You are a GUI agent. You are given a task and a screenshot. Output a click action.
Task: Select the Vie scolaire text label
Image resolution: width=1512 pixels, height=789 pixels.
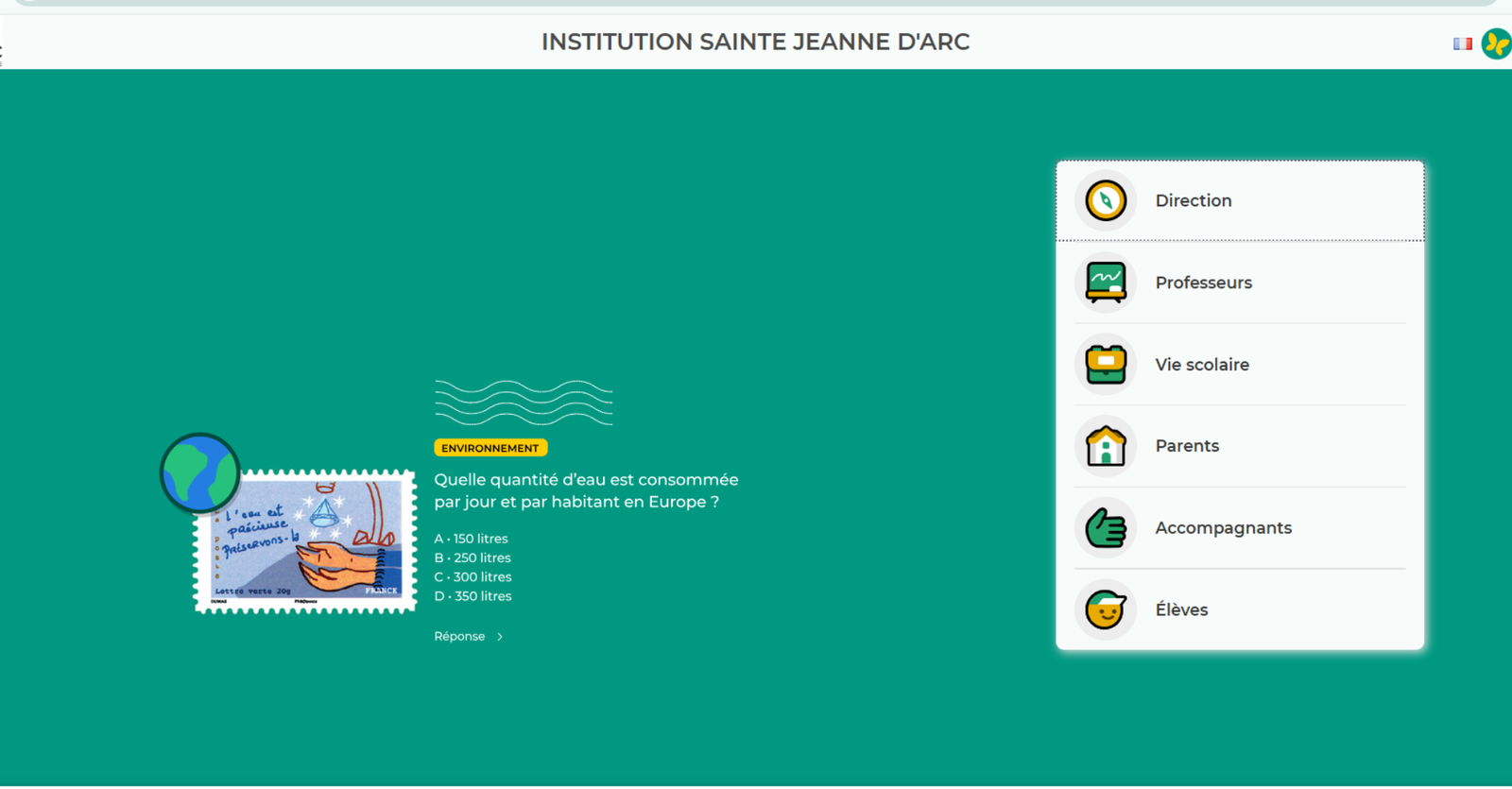pos(1202,365)
